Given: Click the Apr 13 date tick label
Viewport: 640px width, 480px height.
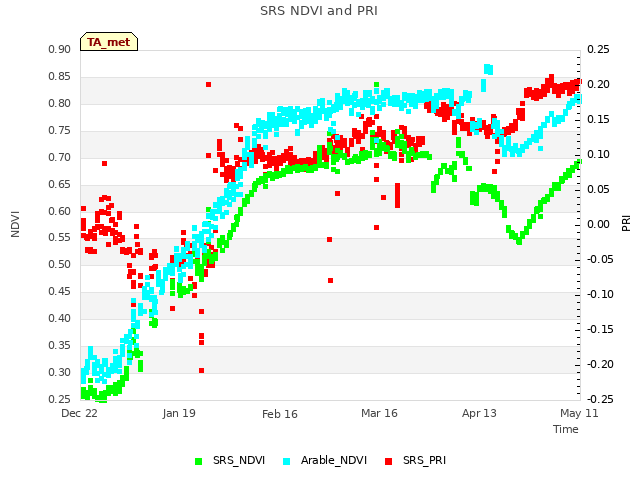Looking at the screenshot, I should coord(479,413).
